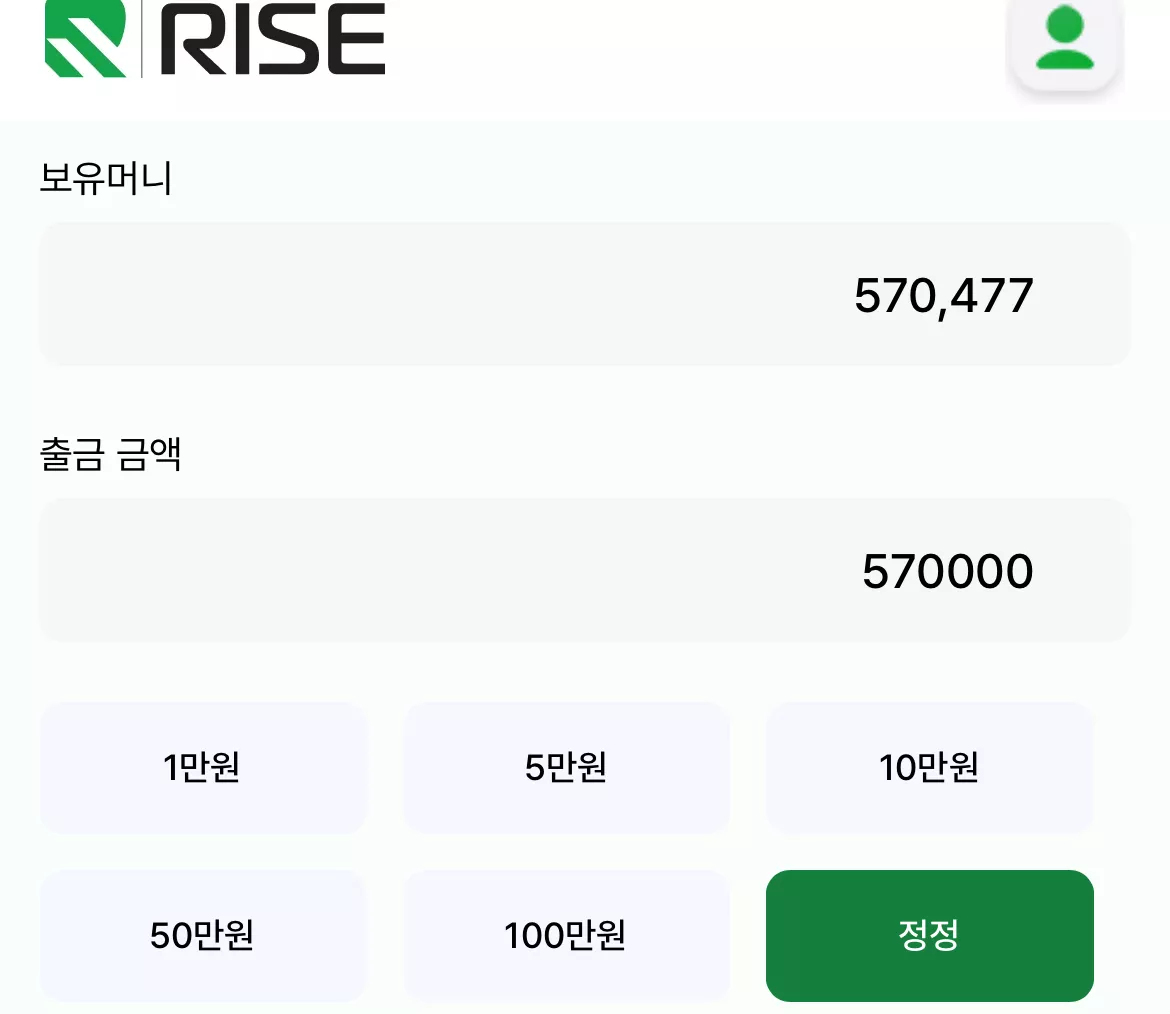
Task: Open the user profile icon
Action: pyautogui.click(x=1065, y=37)
